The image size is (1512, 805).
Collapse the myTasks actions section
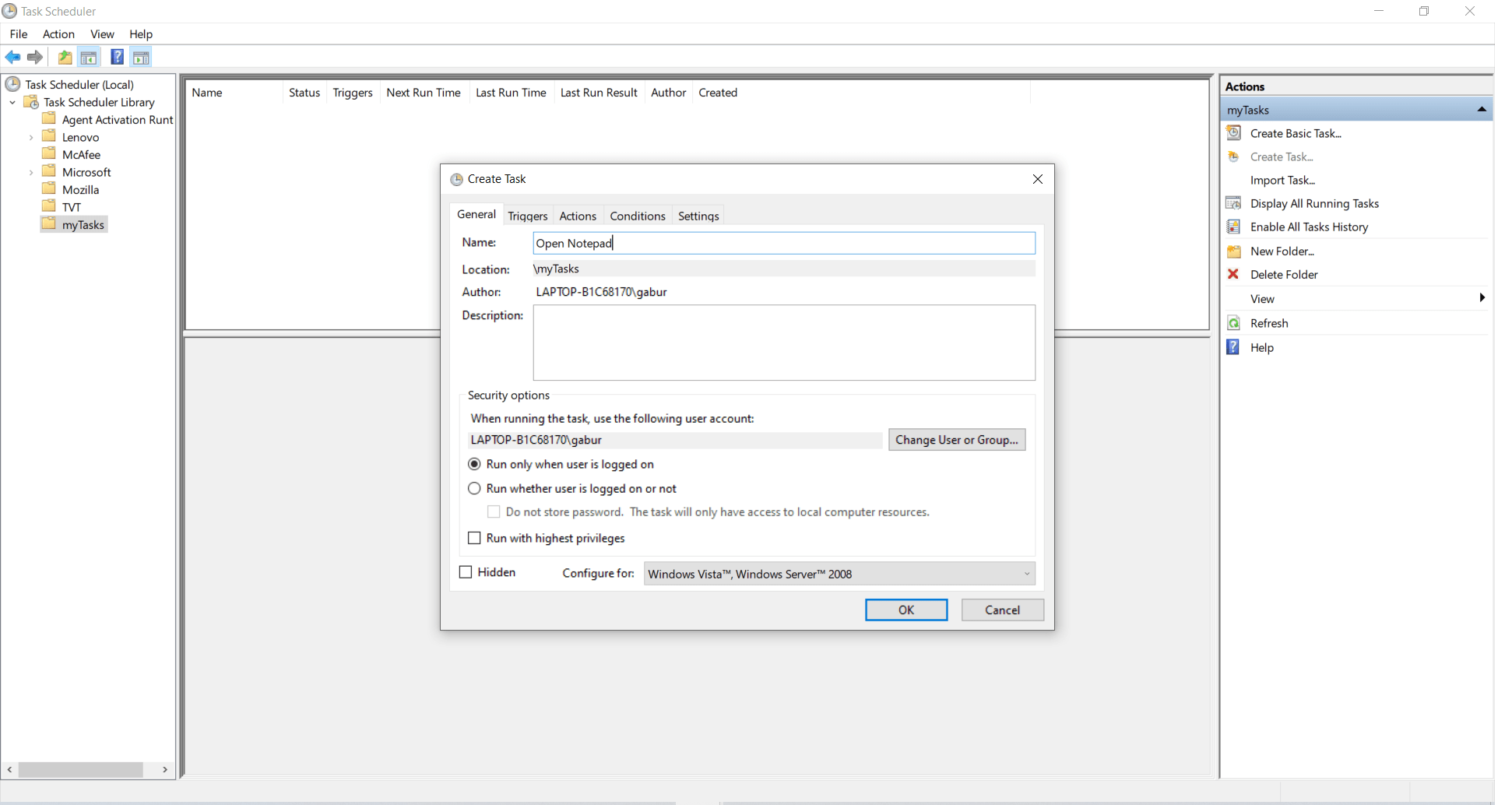[1482, 110]
